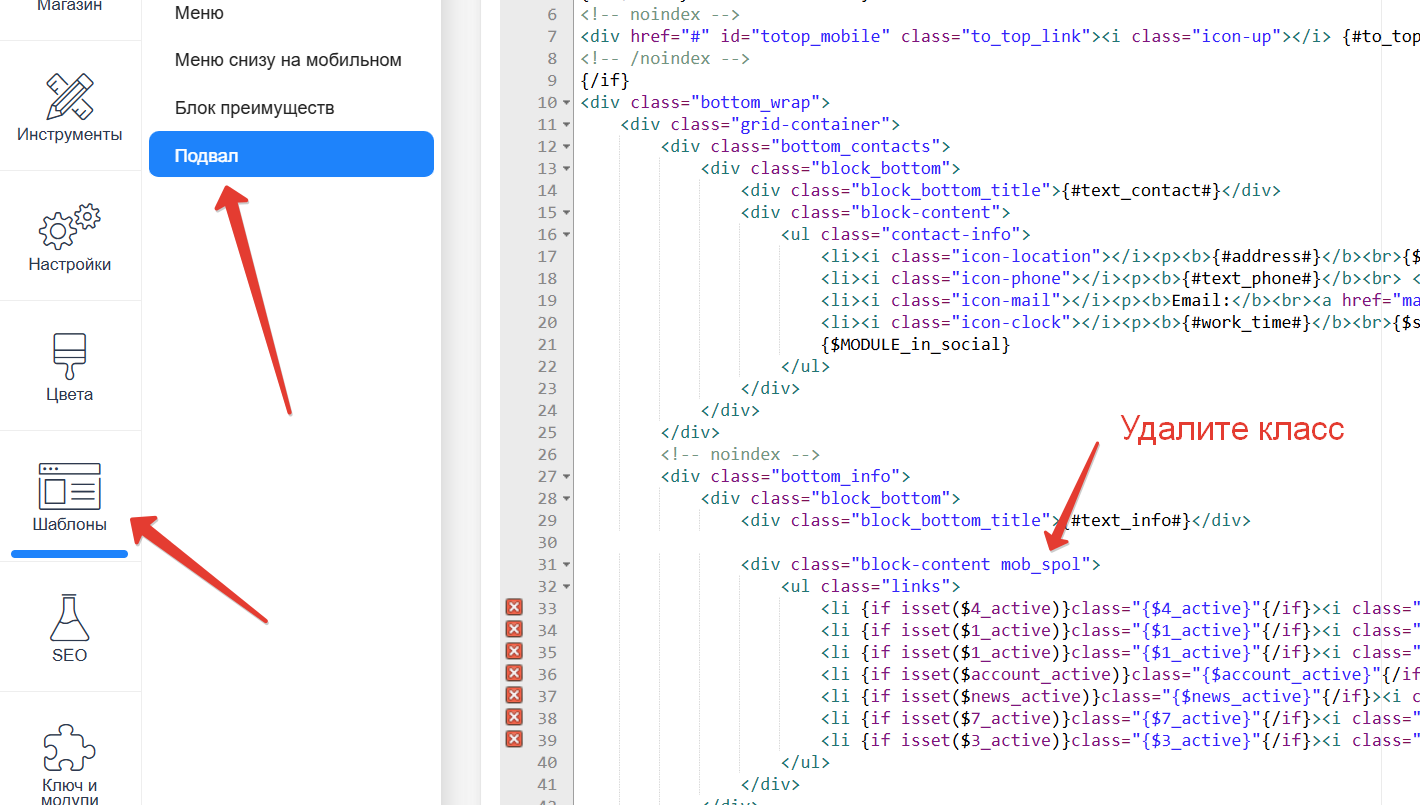Click the error marker on line 34
Screen dimensions: 1420x805
(514, 630)
